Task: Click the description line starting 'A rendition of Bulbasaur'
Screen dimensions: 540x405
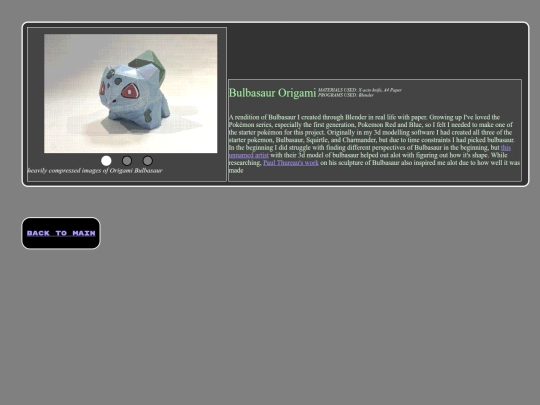Action: (364, 117)
